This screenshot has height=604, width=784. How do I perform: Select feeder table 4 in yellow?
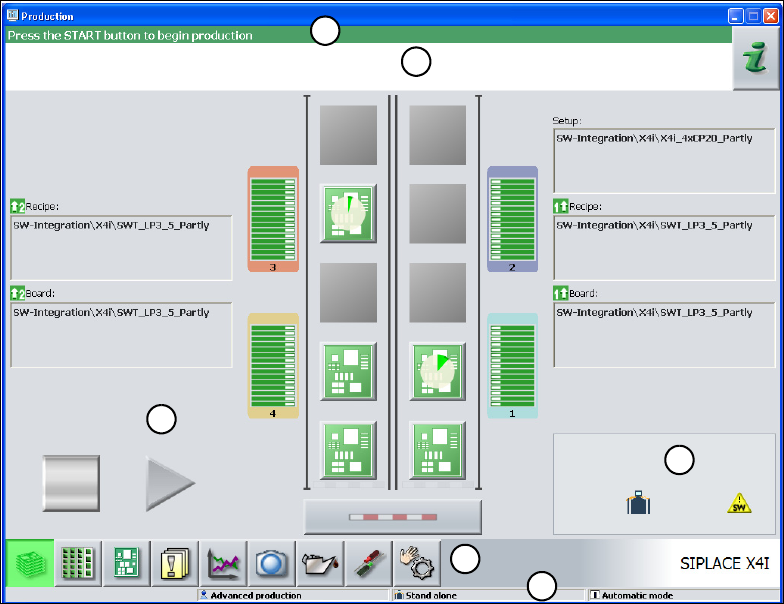[273, 366]
